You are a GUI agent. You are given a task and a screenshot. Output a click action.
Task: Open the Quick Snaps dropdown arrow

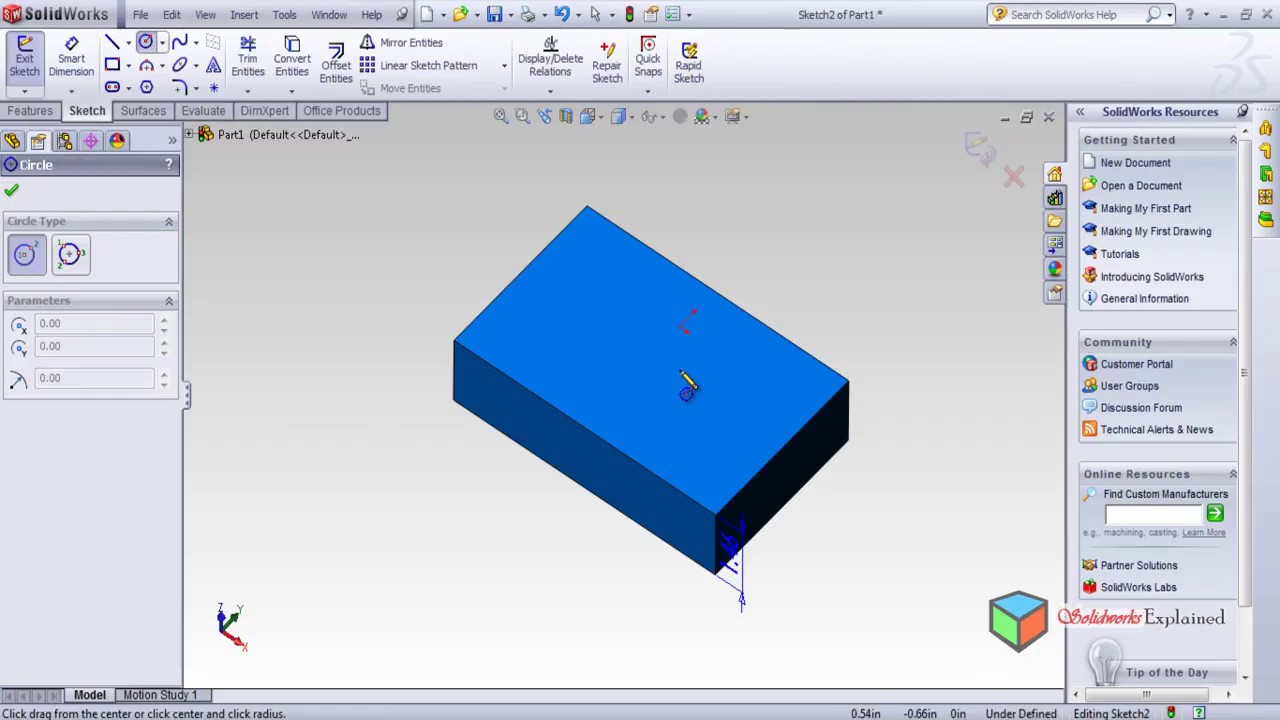(648, 91)
